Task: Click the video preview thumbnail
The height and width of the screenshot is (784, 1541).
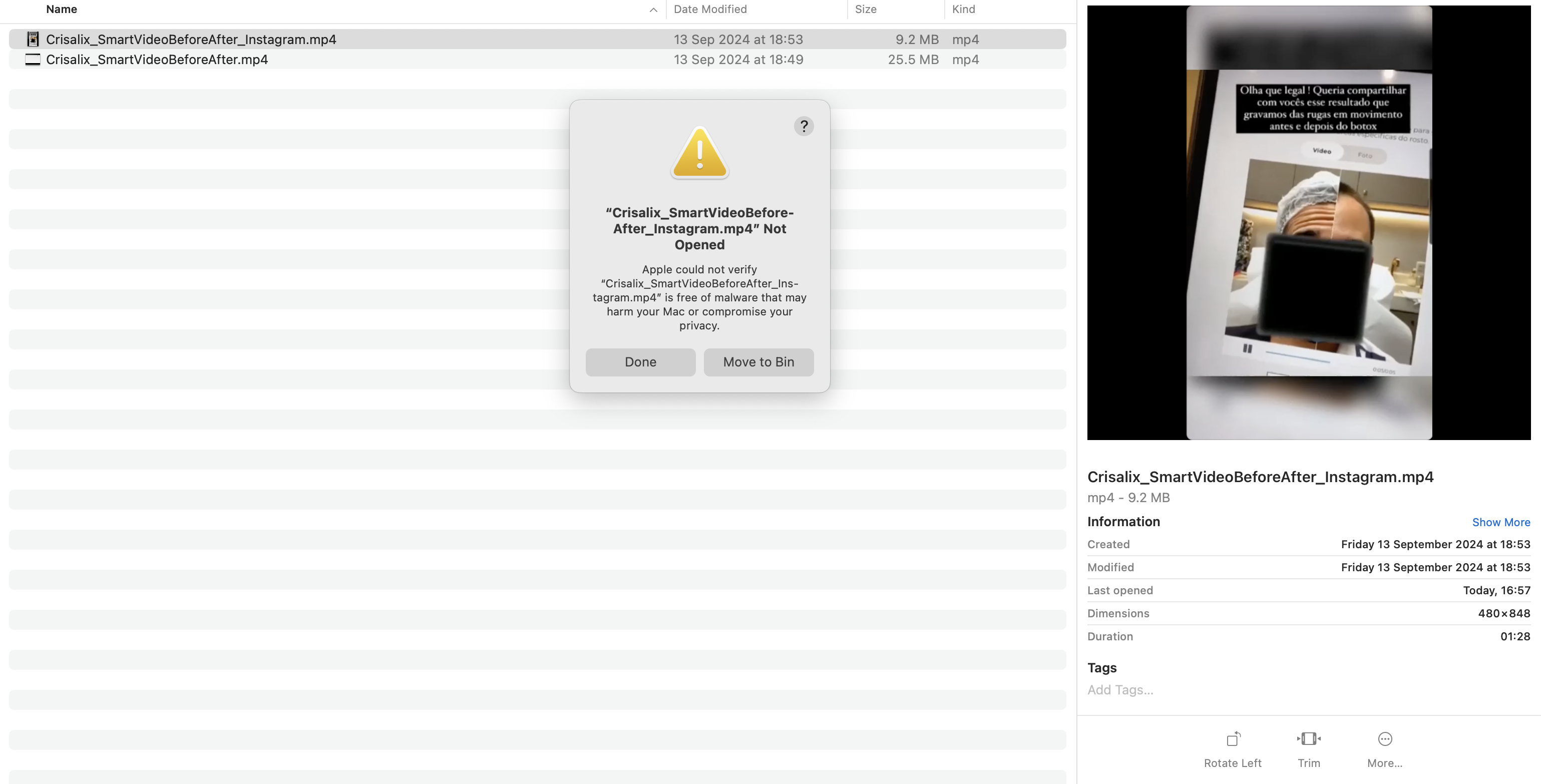Action: (1308, 222)
